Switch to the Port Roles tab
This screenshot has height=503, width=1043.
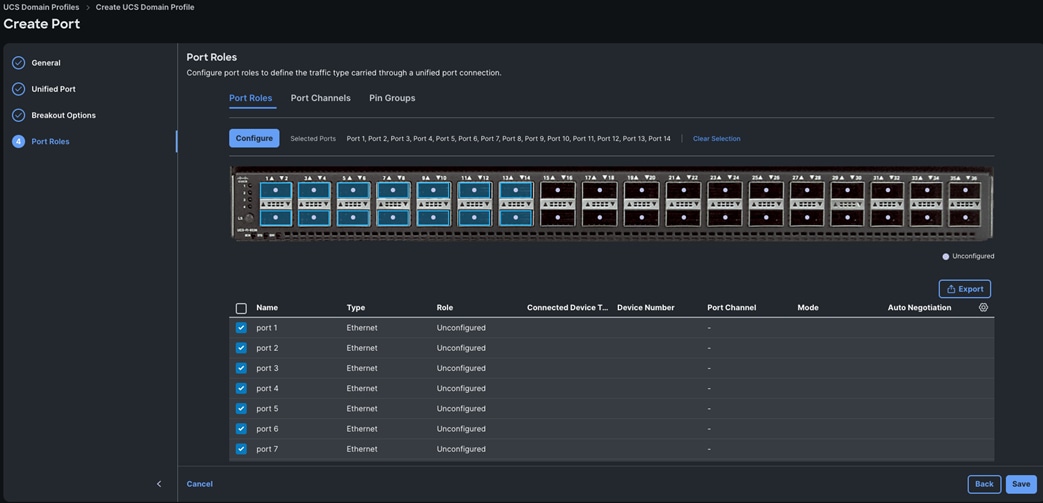coord(251,98)
